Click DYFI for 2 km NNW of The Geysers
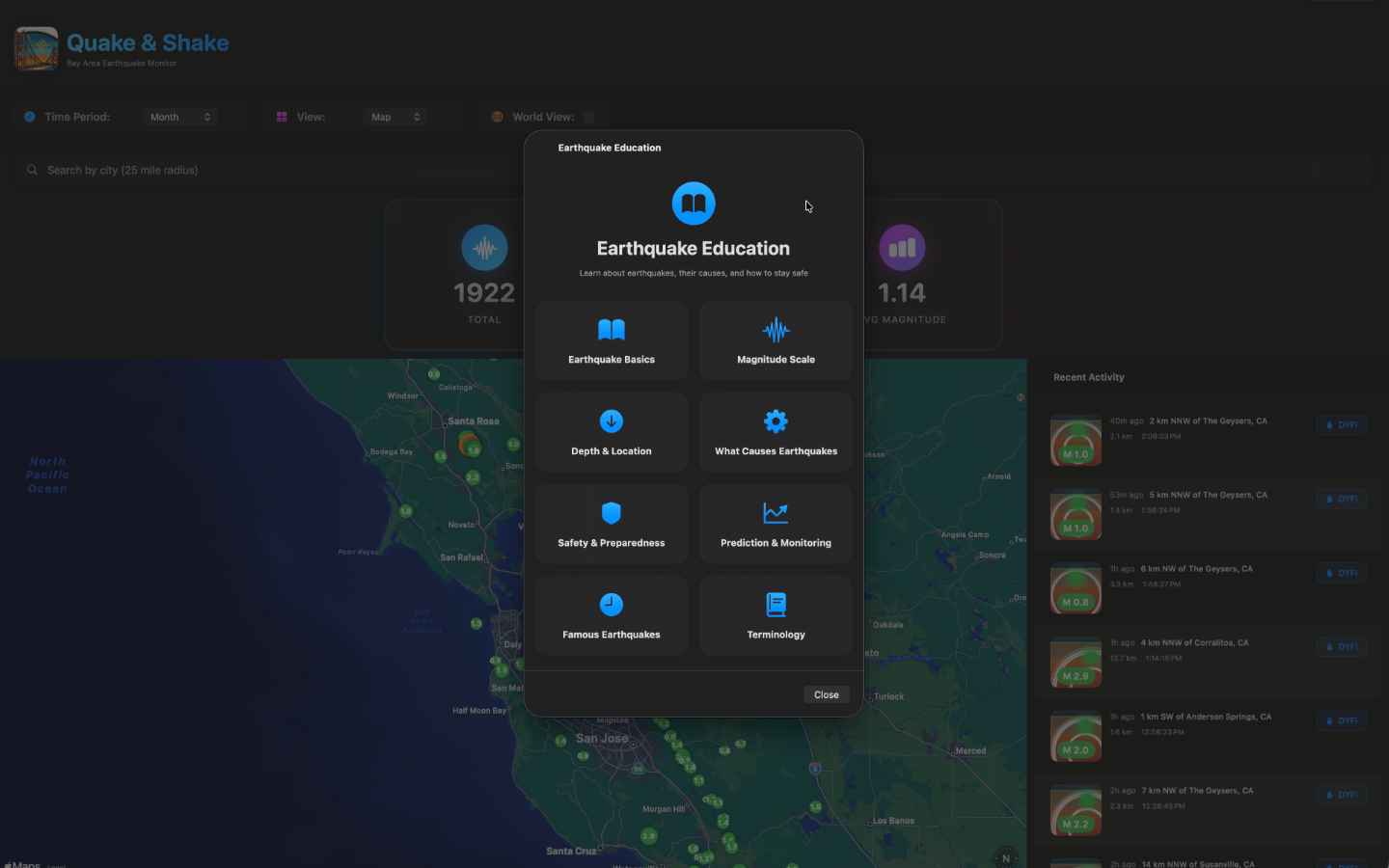The width and height of the screenshot is (1389, 868). click(1342, 425)
